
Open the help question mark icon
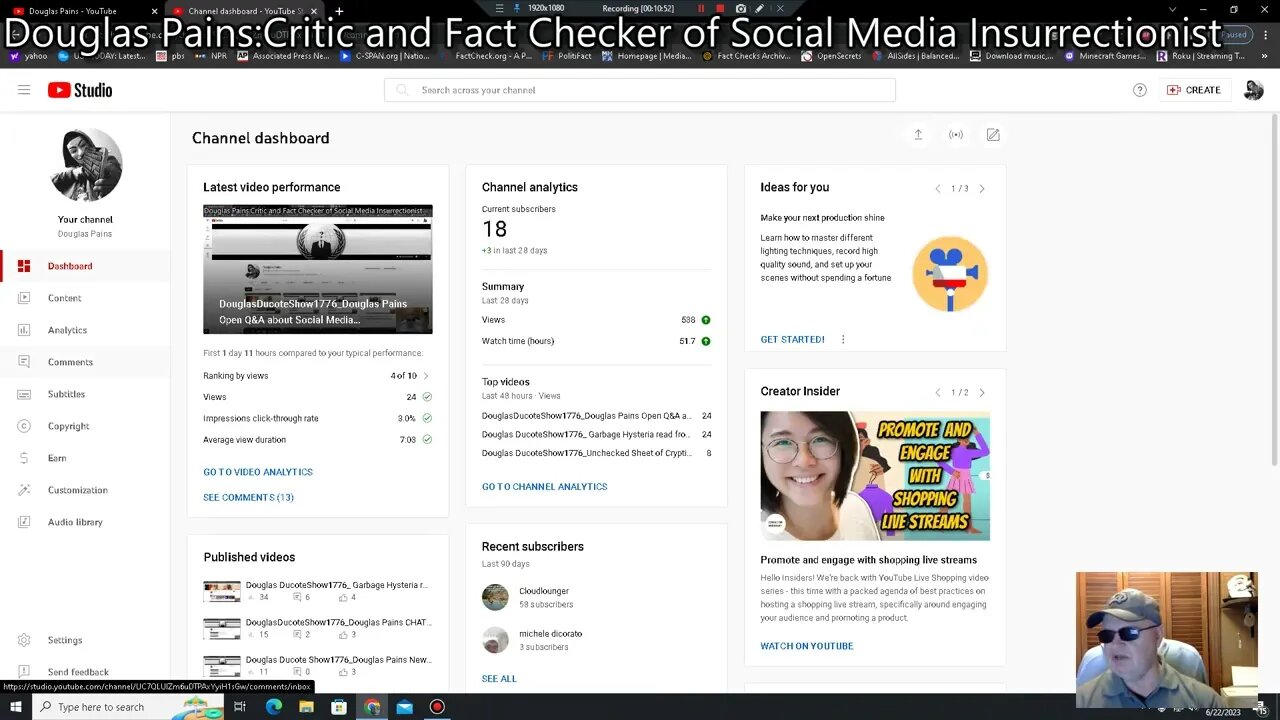(1140, 90)
